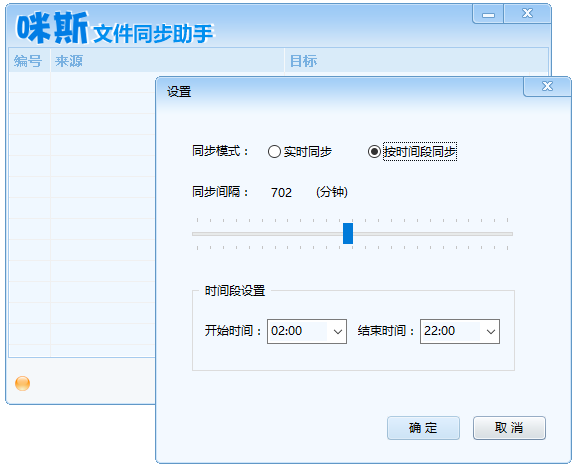The image size is (578, 471).
Task: Select the 按时间段同步 radio option
Action: [x=374, y=151]
